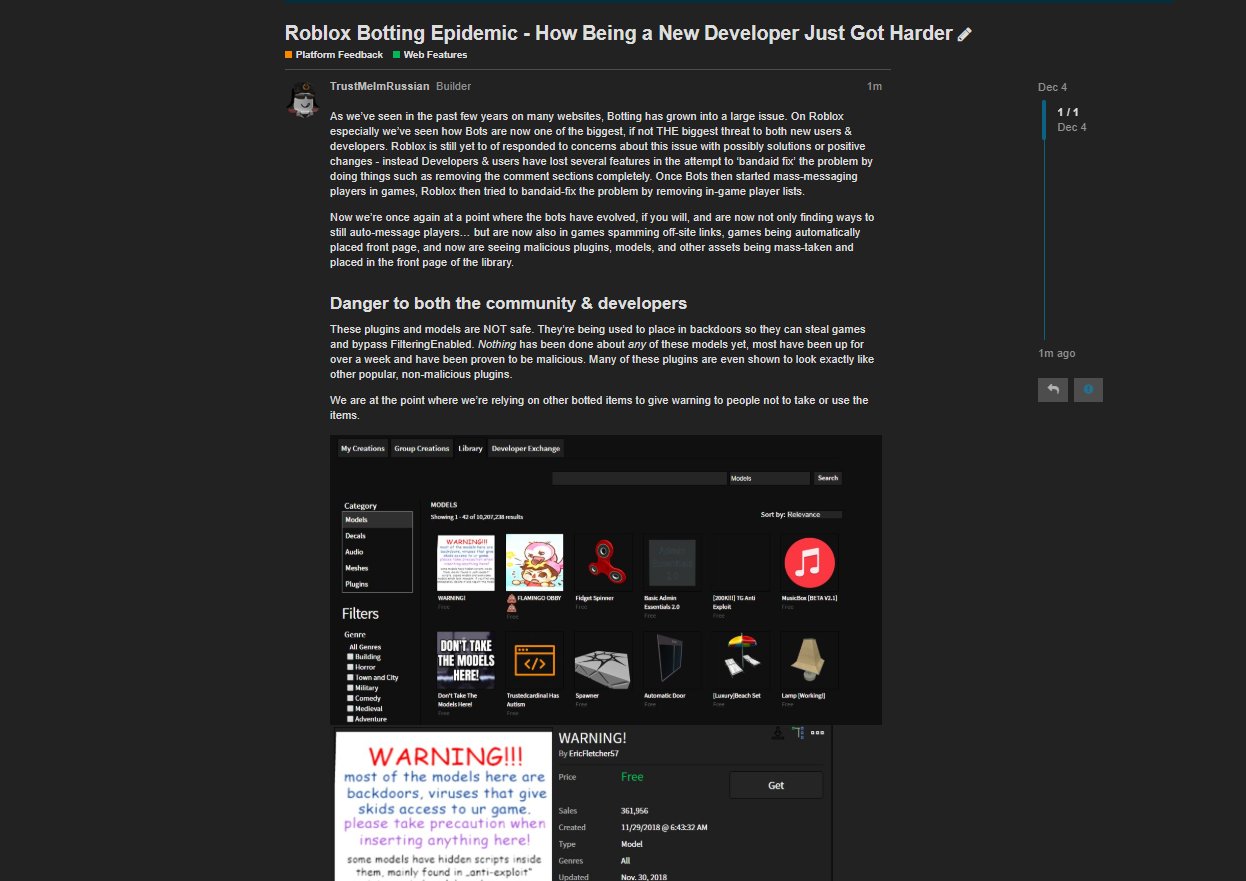Select the My Creations tab in embedded screenshot
The image size is (1246, 881).
[362, 448]
